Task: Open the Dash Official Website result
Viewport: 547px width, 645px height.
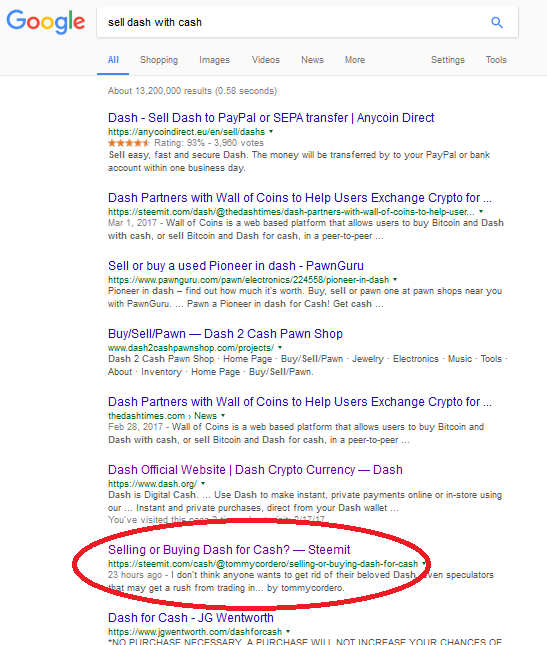Action: point(255,470)
